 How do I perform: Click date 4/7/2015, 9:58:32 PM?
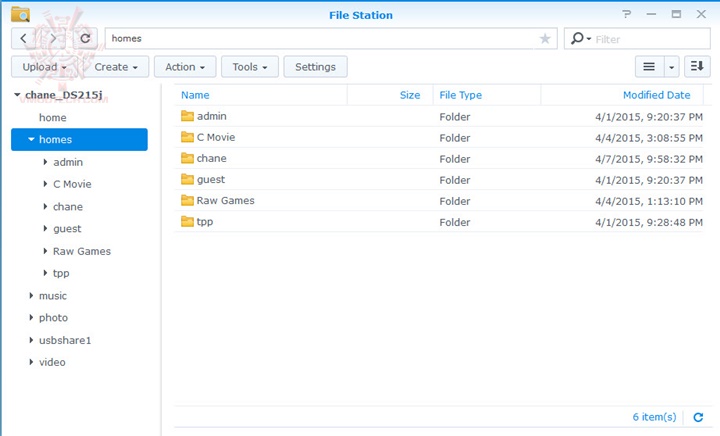pyautogui.click(x=649, y=159)
